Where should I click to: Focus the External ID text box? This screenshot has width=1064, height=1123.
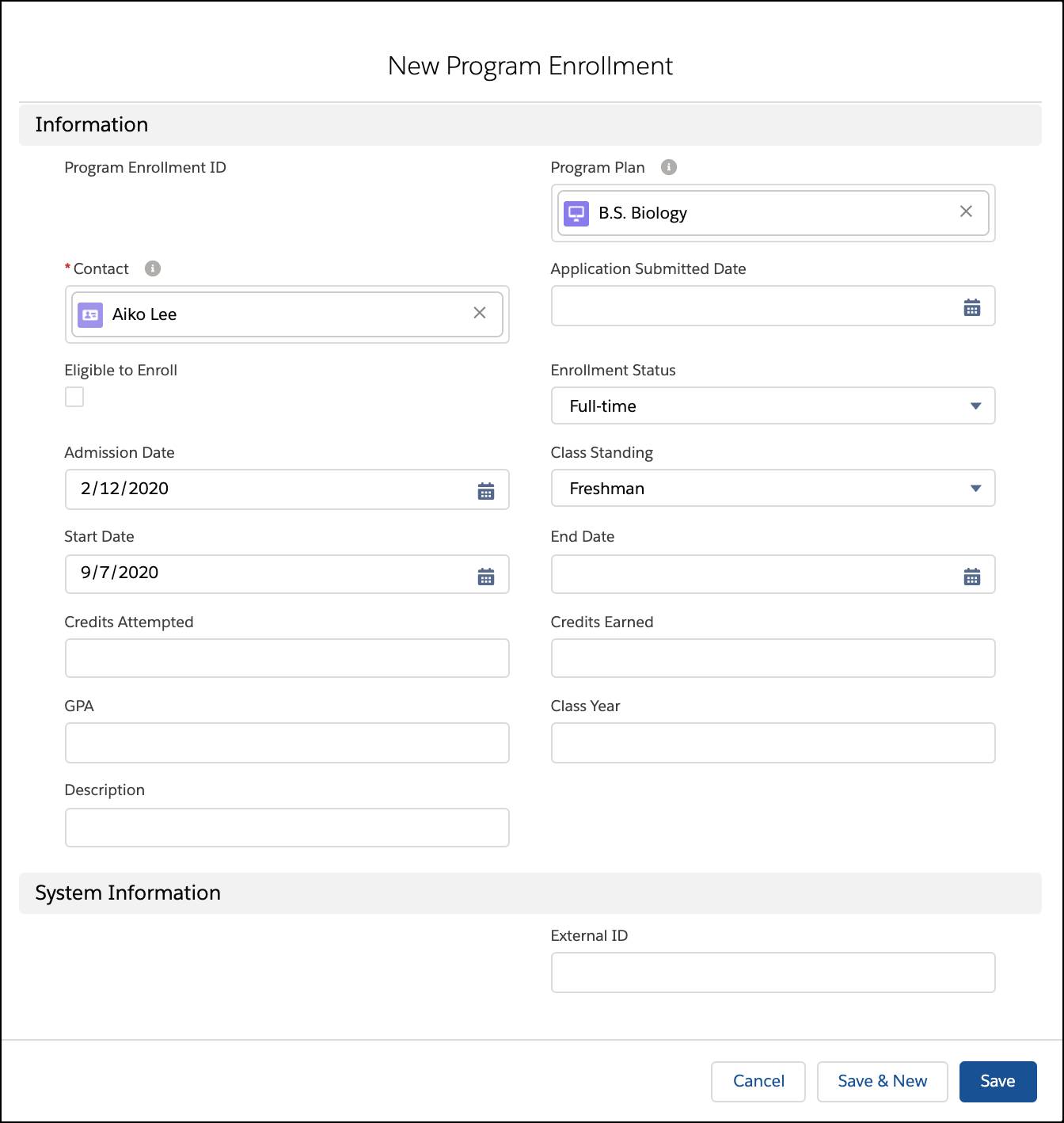(773, 973)
